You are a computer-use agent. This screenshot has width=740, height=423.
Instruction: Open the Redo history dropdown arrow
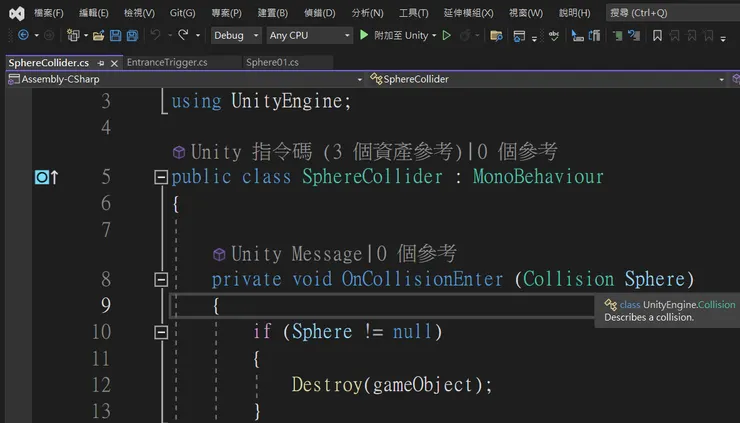197,35
